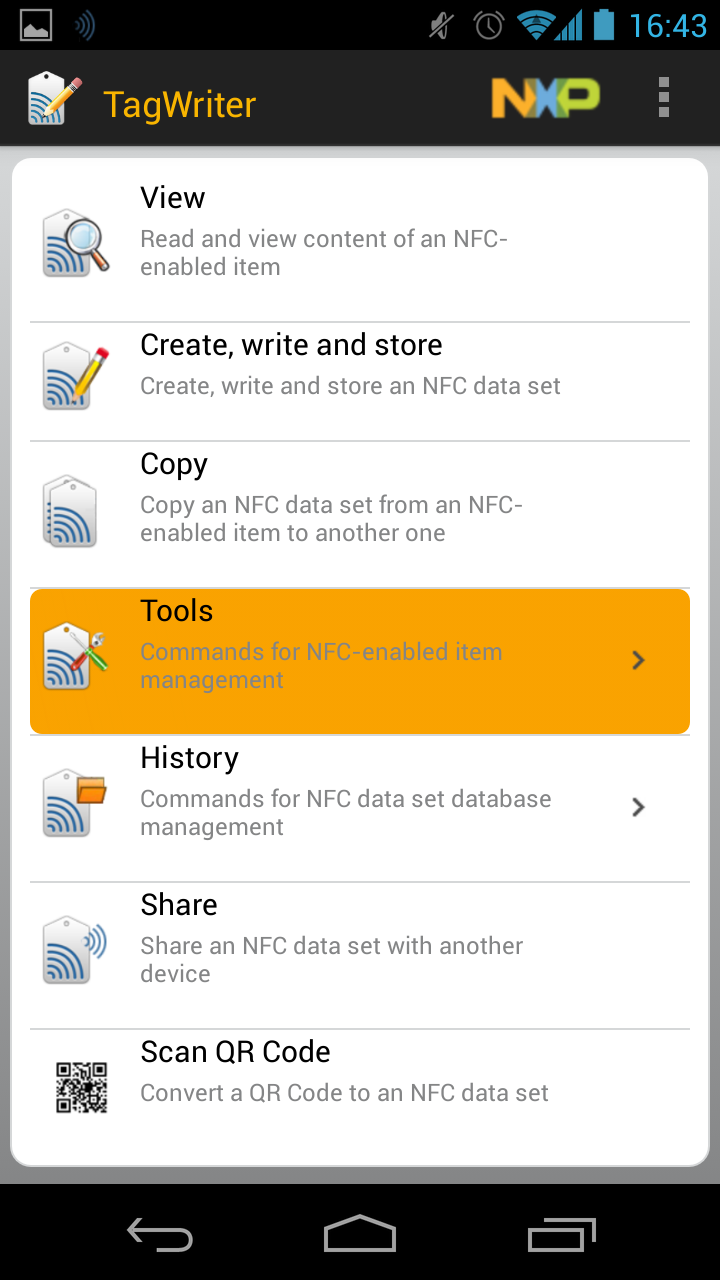Open "Share an NFC data set" description

pyautogui.click(x=332, y=960)
